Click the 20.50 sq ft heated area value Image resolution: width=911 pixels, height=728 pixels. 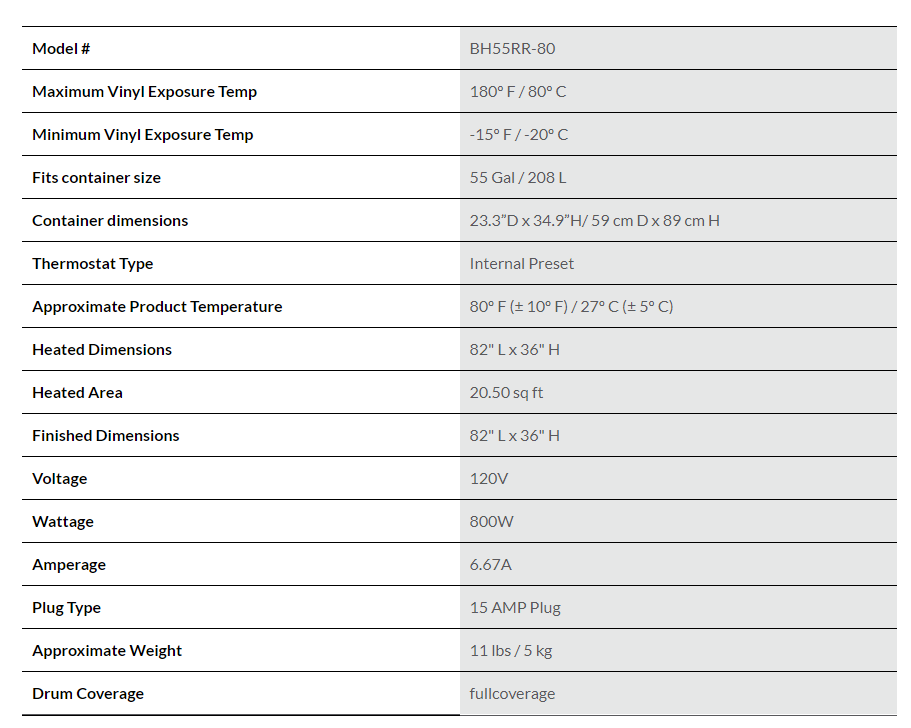tap(506, 392)
